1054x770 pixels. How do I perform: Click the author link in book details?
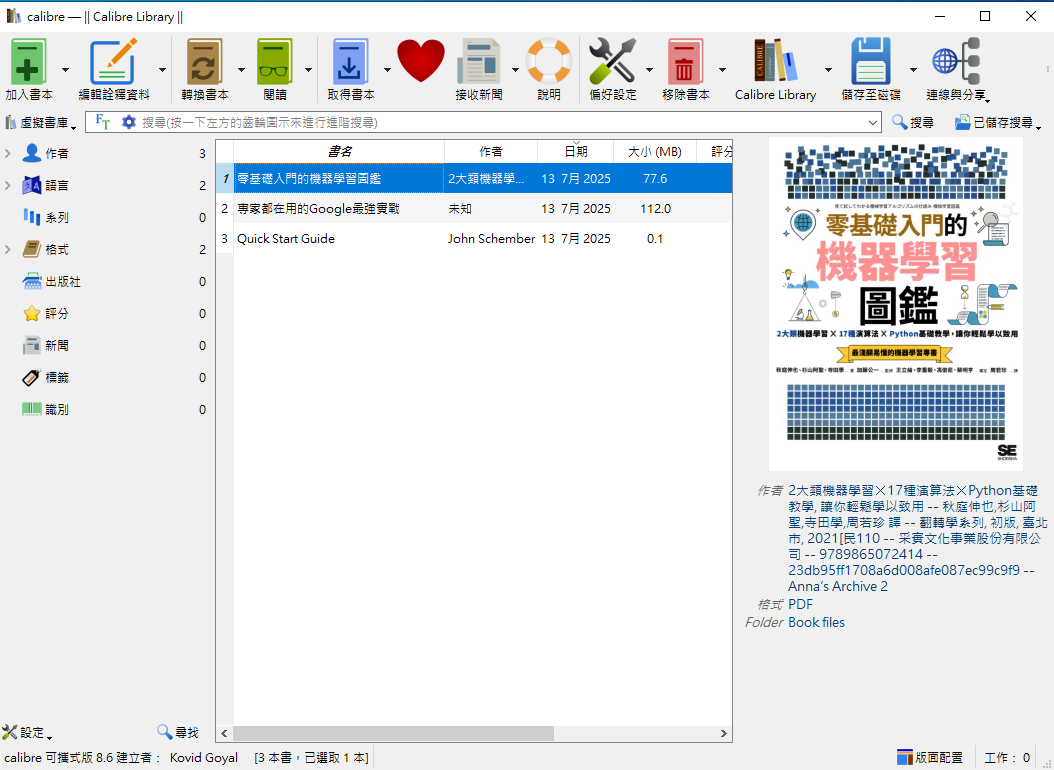click(916, 538)
